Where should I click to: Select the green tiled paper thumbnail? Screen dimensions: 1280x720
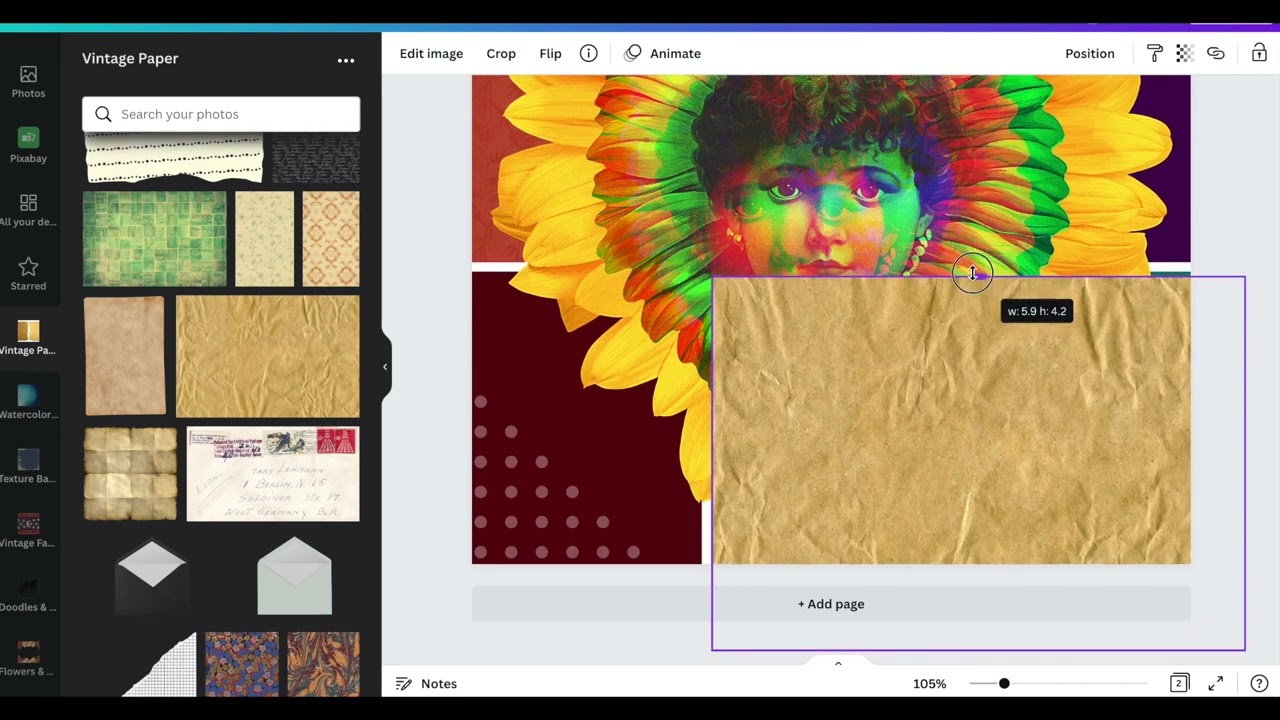pos(155,239)
